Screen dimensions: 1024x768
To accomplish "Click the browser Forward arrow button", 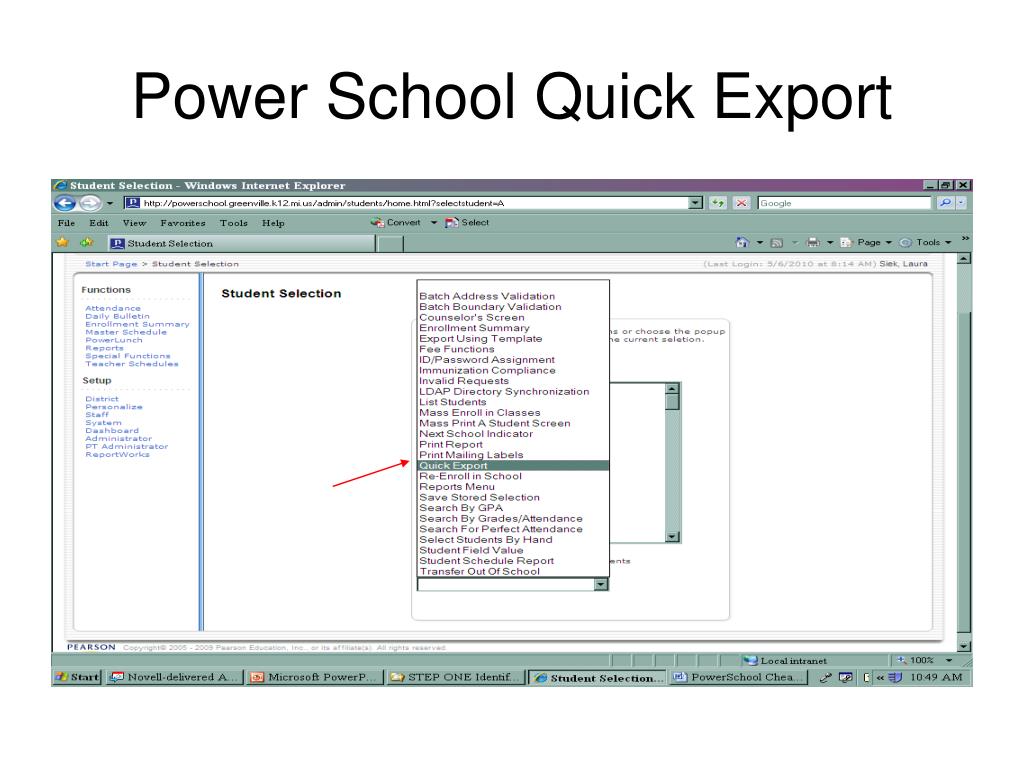I will click(90, 203).
